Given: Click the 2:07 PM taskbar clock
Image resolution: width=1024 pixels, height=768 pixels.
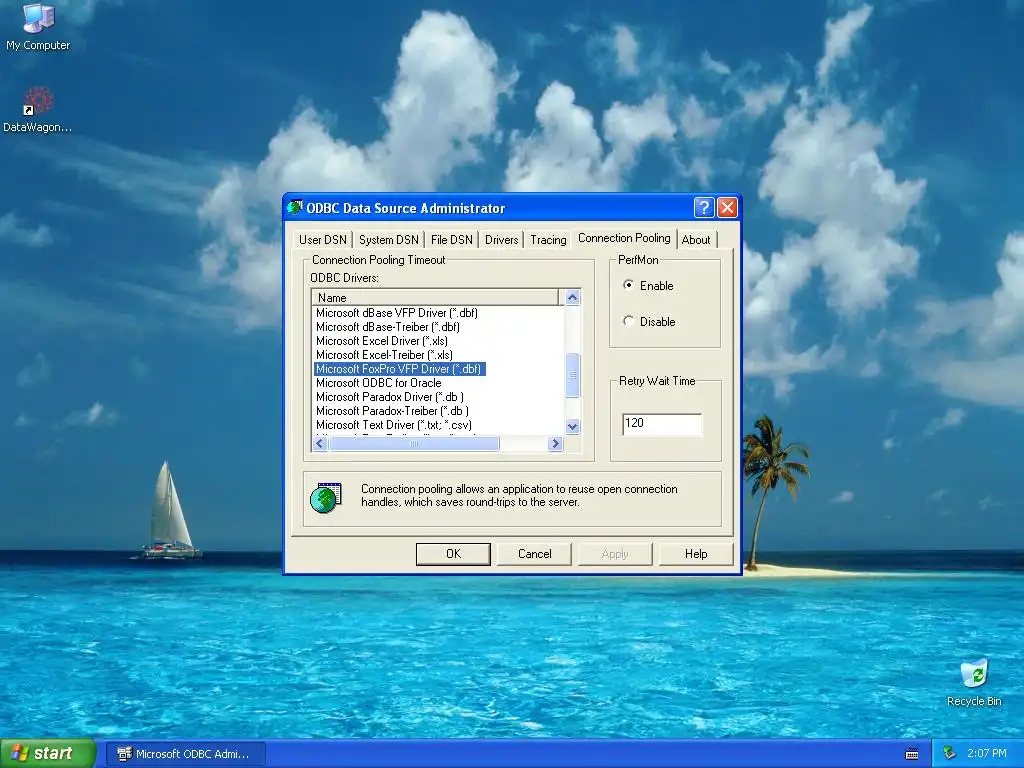Looking at the screenshot, I should coord(987,753).
